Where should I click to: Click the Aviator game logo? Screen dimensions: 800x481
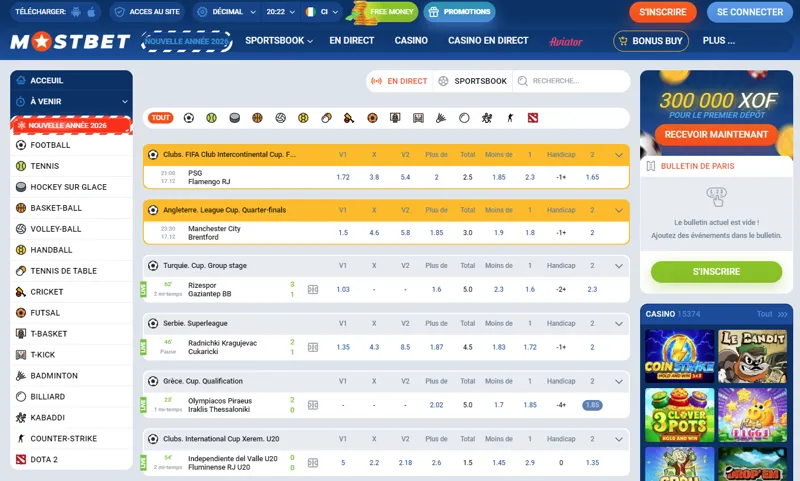click(x=566, y=41)
